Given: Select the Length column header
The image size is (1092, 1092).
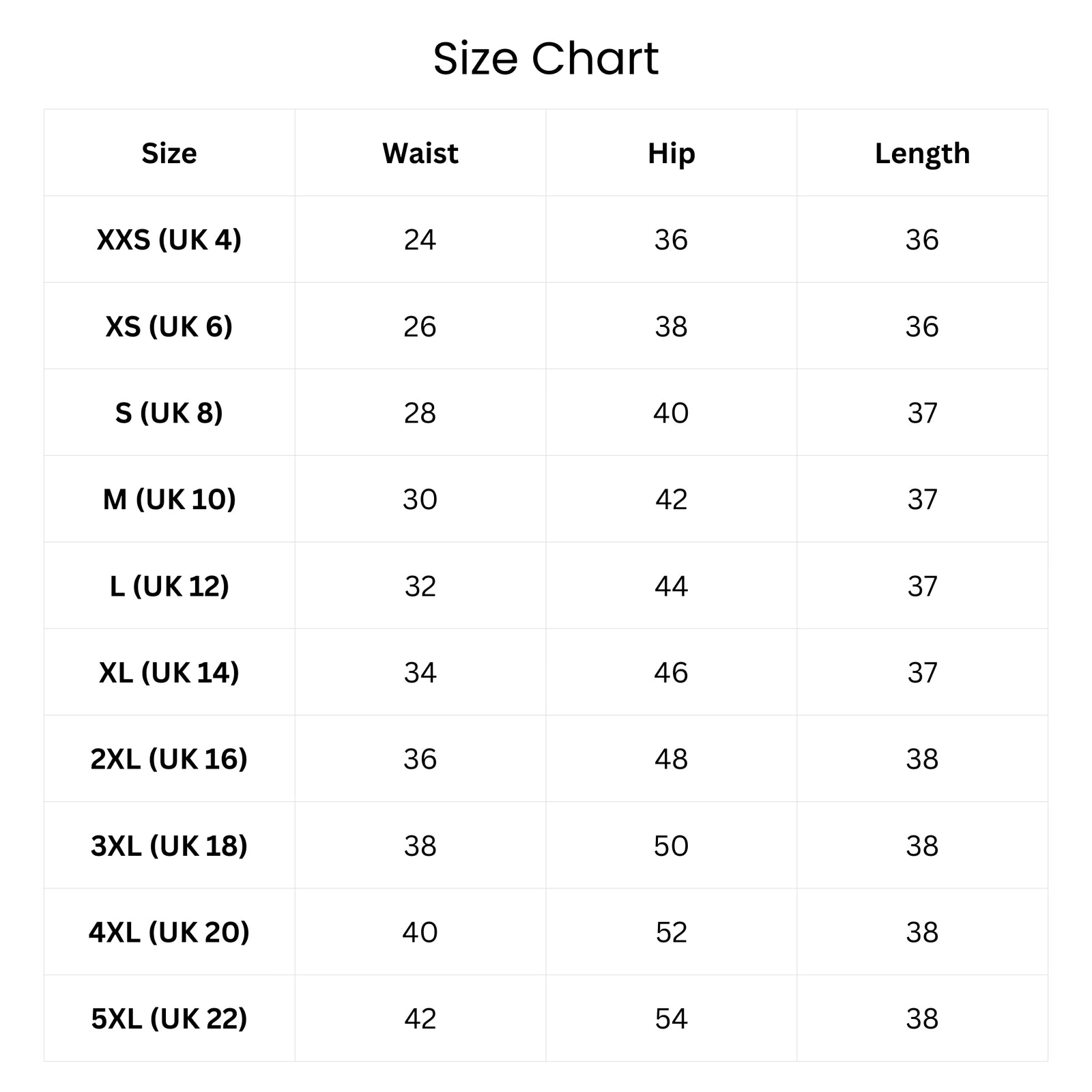Looking at the screenshot, I should point(923,154).
